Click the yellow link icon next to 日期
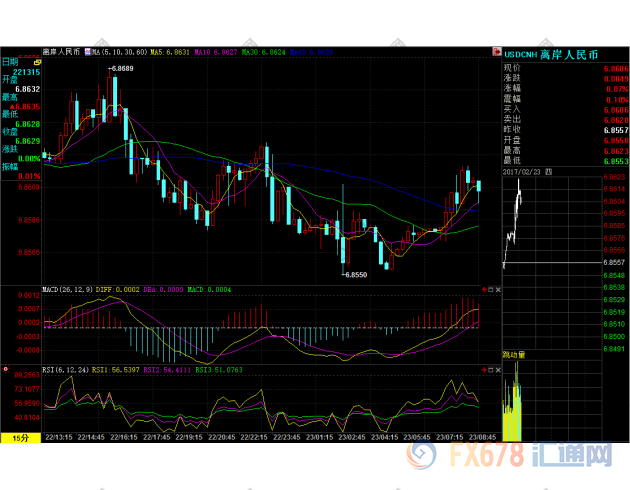Viewport: 630px width, 490px height. 37,61
